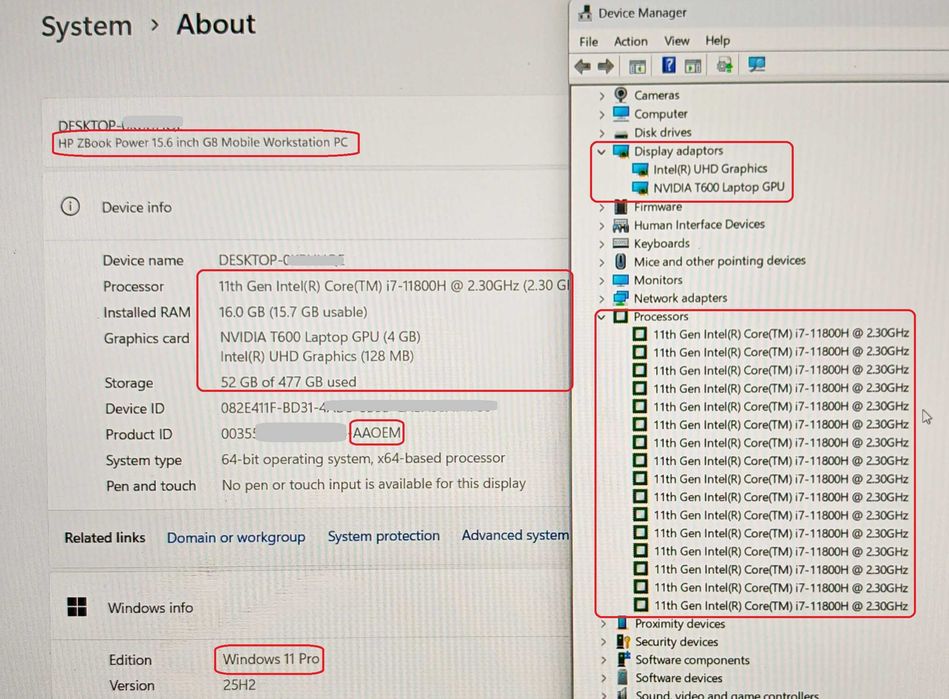The width and height of the screenshot is (949, 699).
Task: Click the "Windows 11 Pro" edition value
Action: 271,658
